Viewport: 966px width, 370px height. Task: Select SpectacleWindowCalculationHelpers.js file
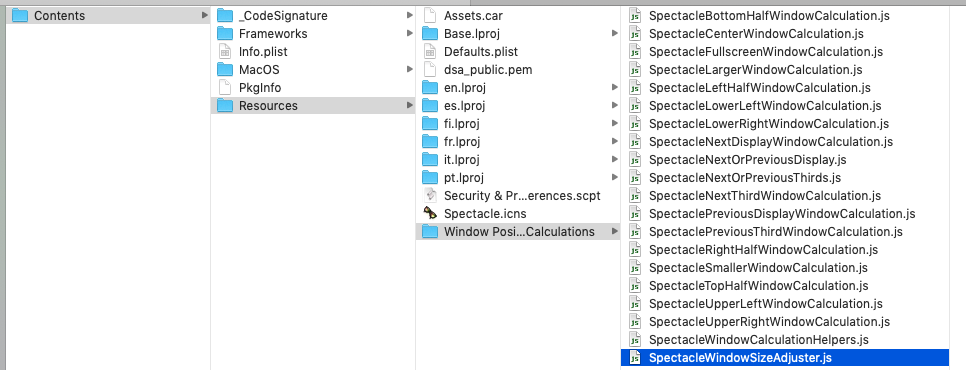coord(758,340)
